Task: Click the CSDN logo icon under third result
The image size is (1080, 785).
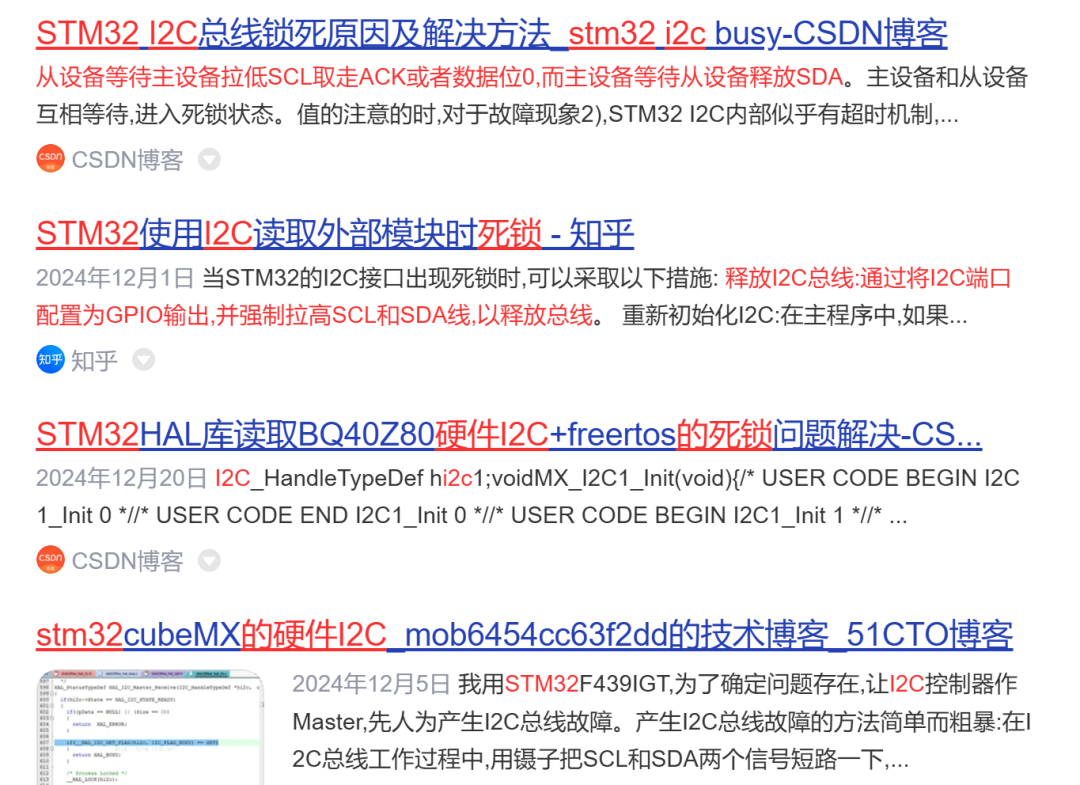Action: [50, 560]
